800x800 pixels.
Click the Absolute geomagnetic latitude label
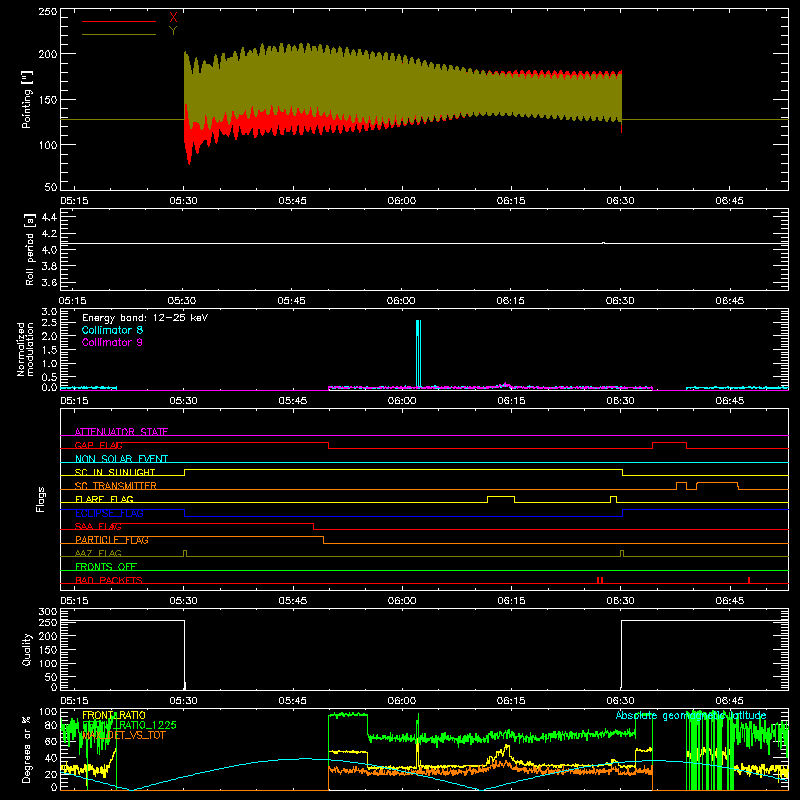(x=691, y=715)
